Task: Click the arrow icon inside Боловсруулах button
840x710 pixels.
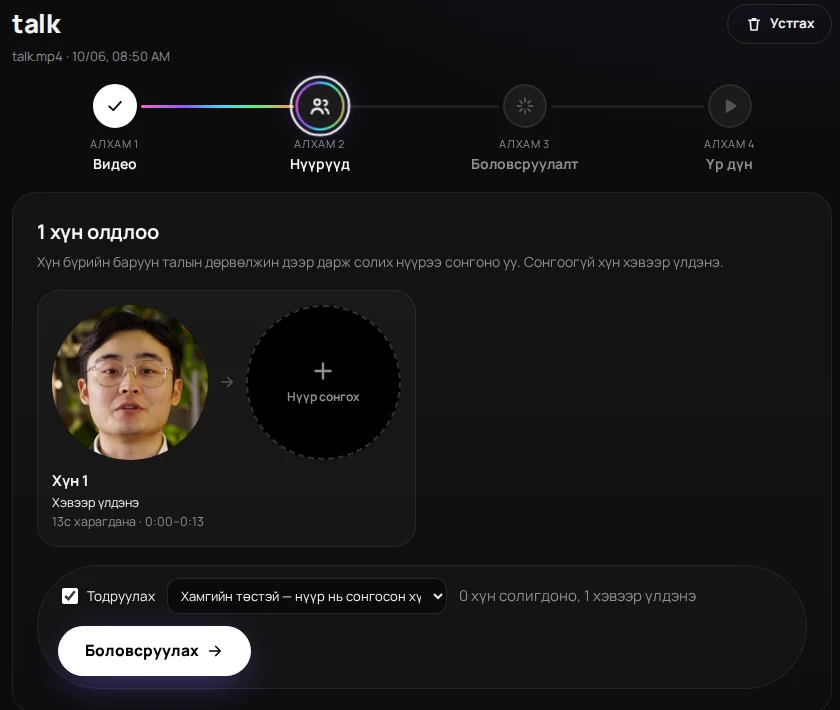Action: [x=215, y=651]
